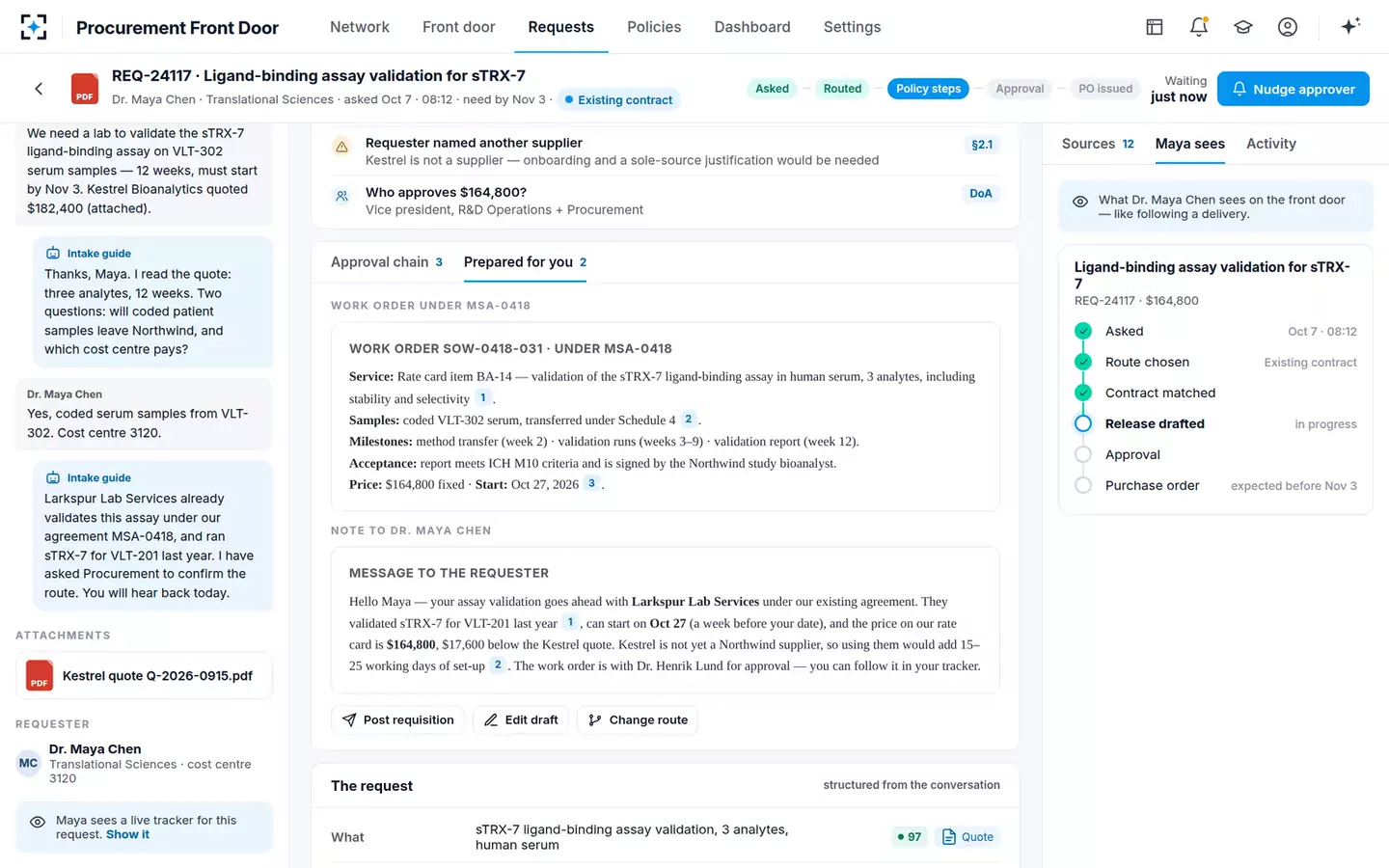Open the graduation cap learning icon
1389x868 pixels.
click(x=1243, y=27)
